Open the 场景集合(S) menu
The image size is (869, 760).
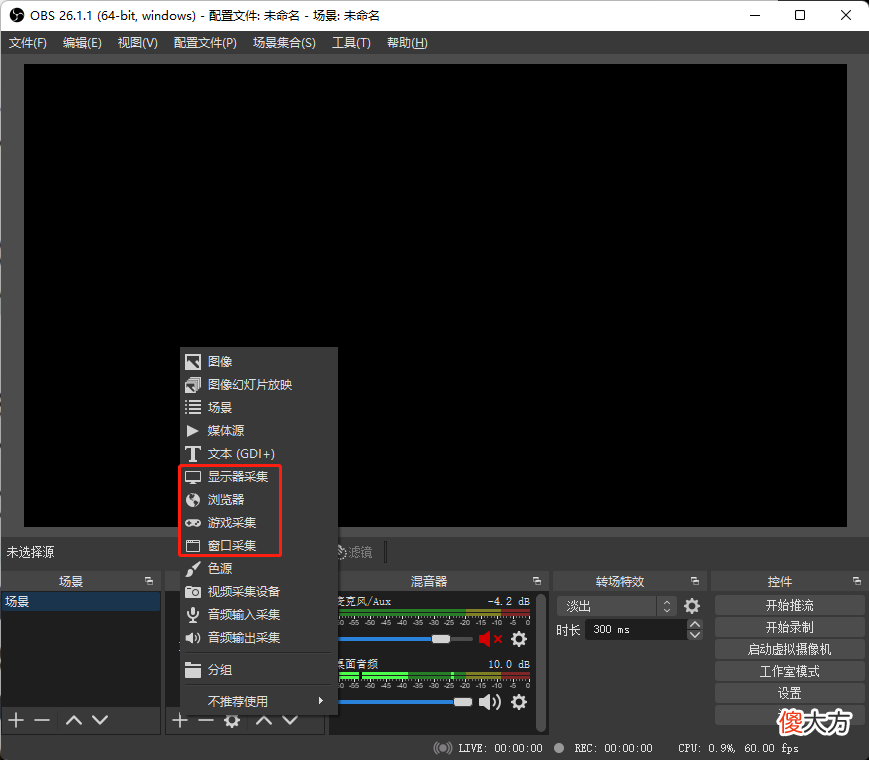284,43
